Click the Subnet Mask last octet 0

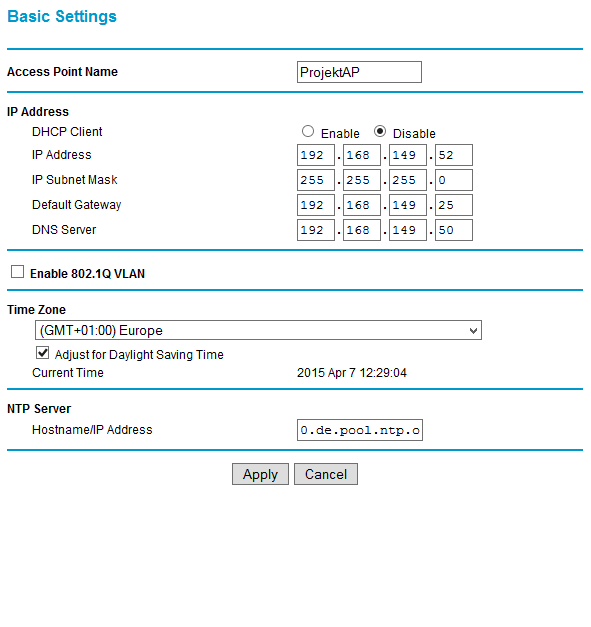[454, 180]
